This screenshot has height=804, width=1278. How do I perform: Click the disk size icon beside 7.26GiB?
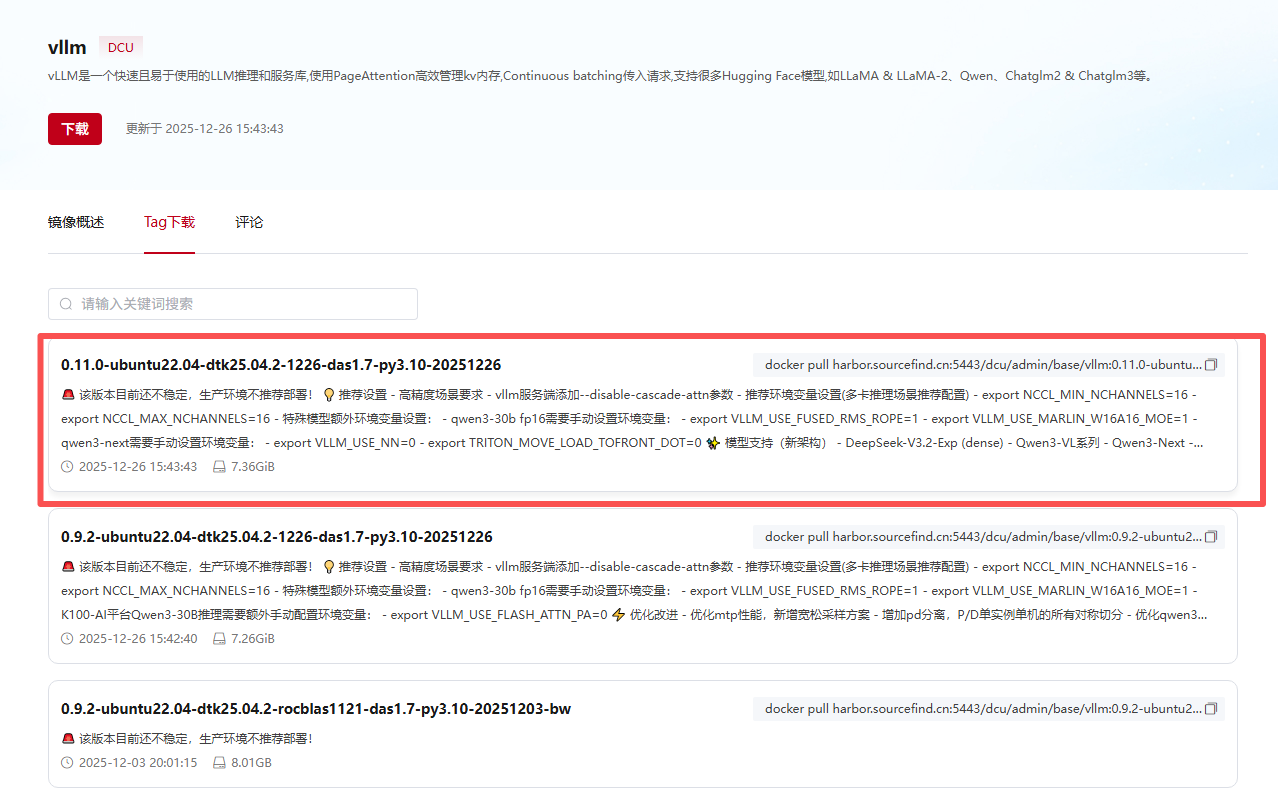pyautogui.click(x=219, y=639)
